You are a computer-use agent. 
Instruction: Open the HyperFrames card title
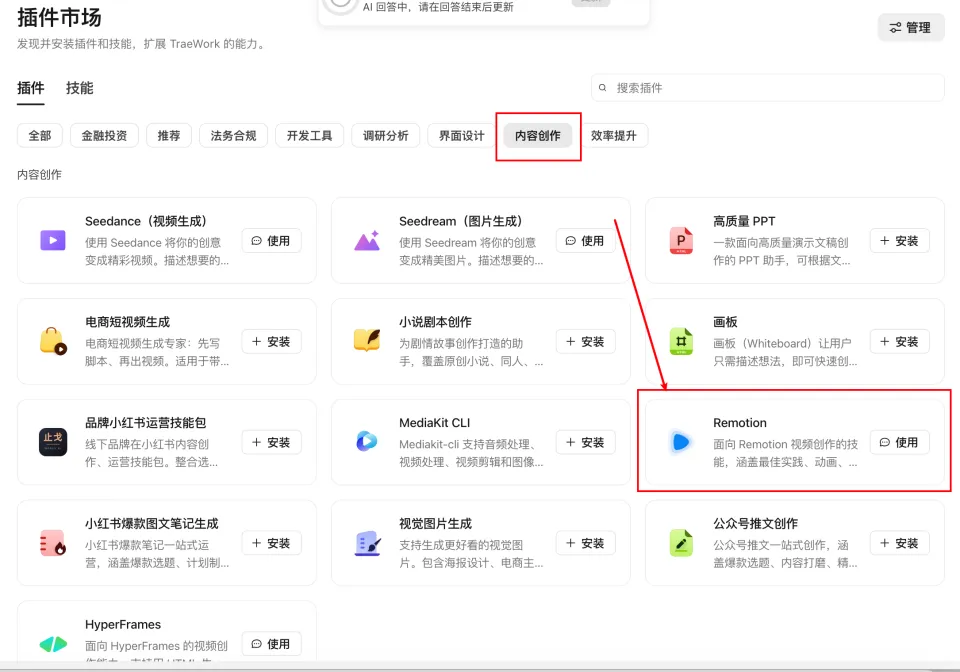click(x=123, y=624)
